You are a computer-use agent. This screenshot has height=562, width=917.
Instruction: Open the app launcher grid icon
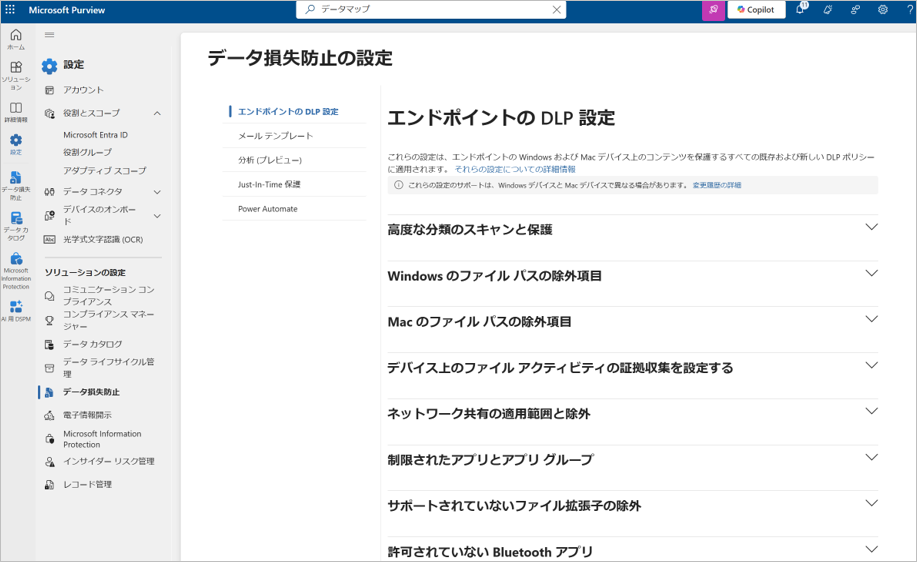[x=10, y=9]
